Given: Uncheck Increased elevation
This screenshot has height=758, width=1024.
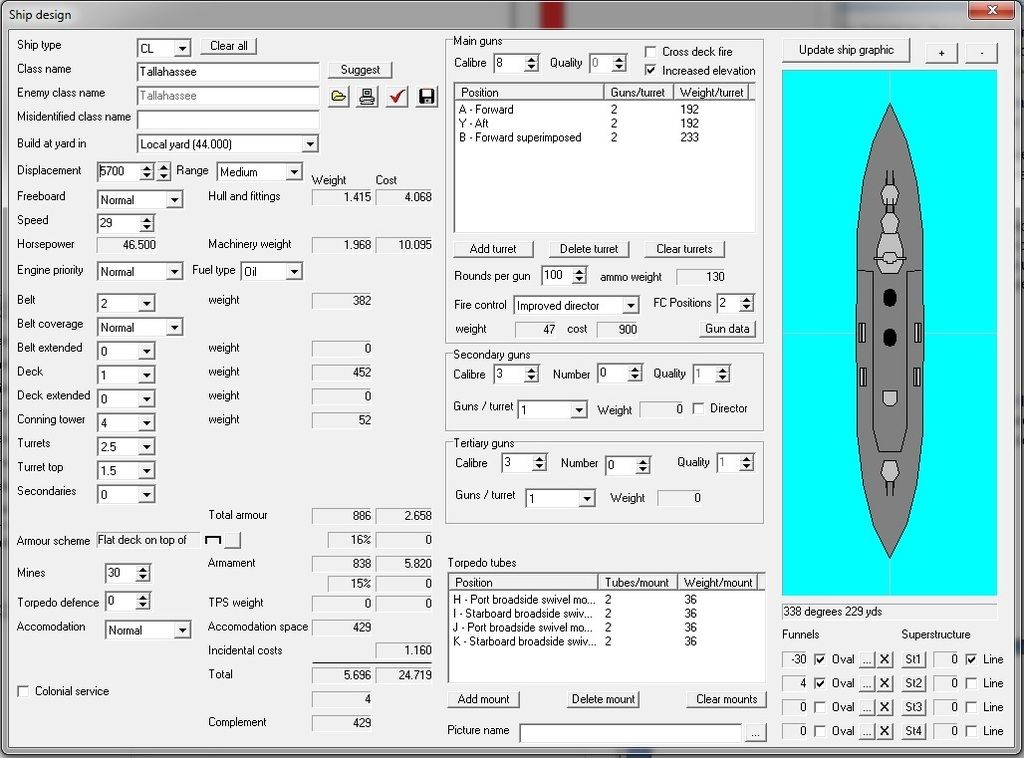Looking at the screenshot, I should pyautogui.click(x=650, y=70).
